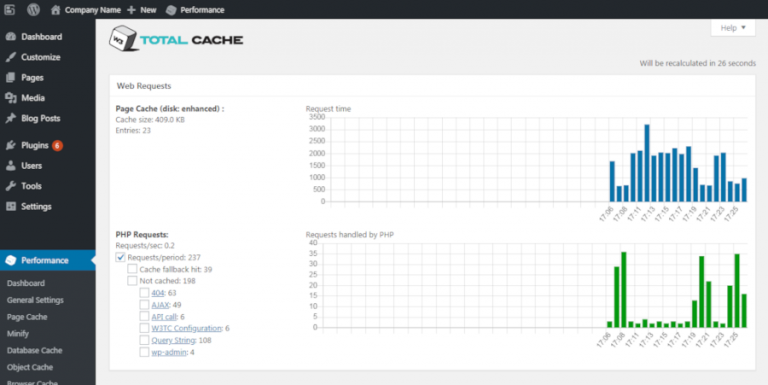
Task: Click the Pages icon in sidebar
Action: tap(11, 77)
